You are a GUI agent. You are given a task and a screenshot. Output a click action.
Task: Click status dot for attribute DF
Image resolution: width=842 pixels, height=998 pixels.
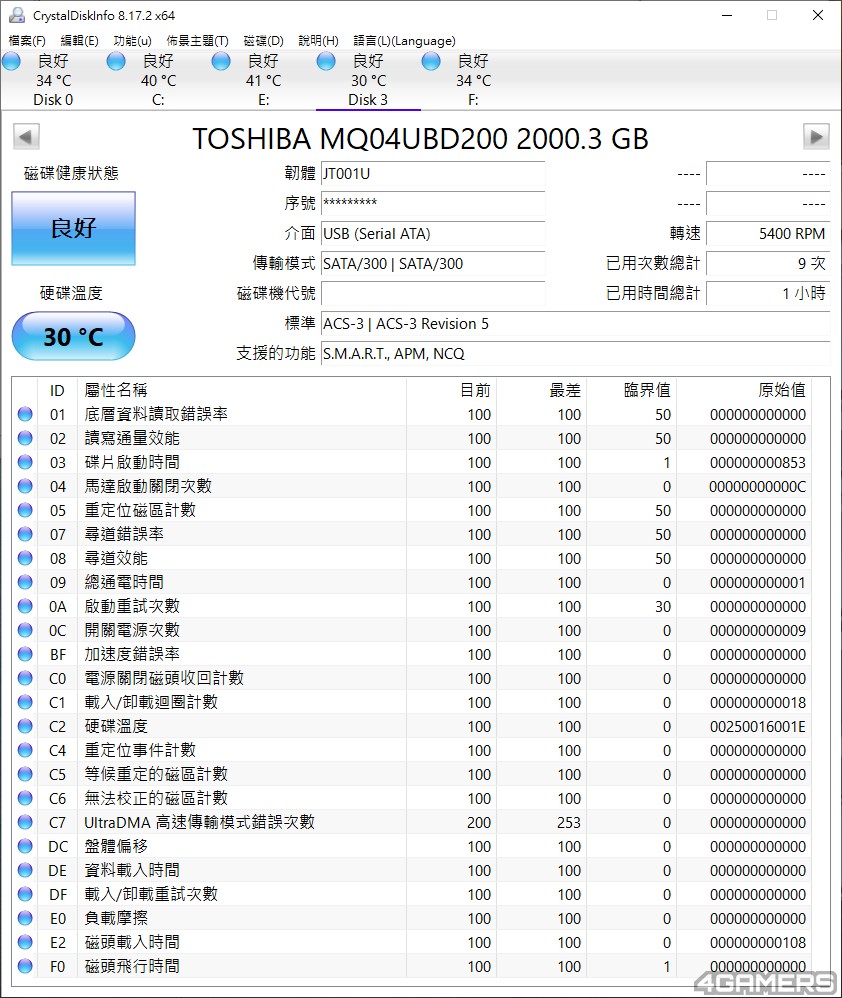coord(25,894)
